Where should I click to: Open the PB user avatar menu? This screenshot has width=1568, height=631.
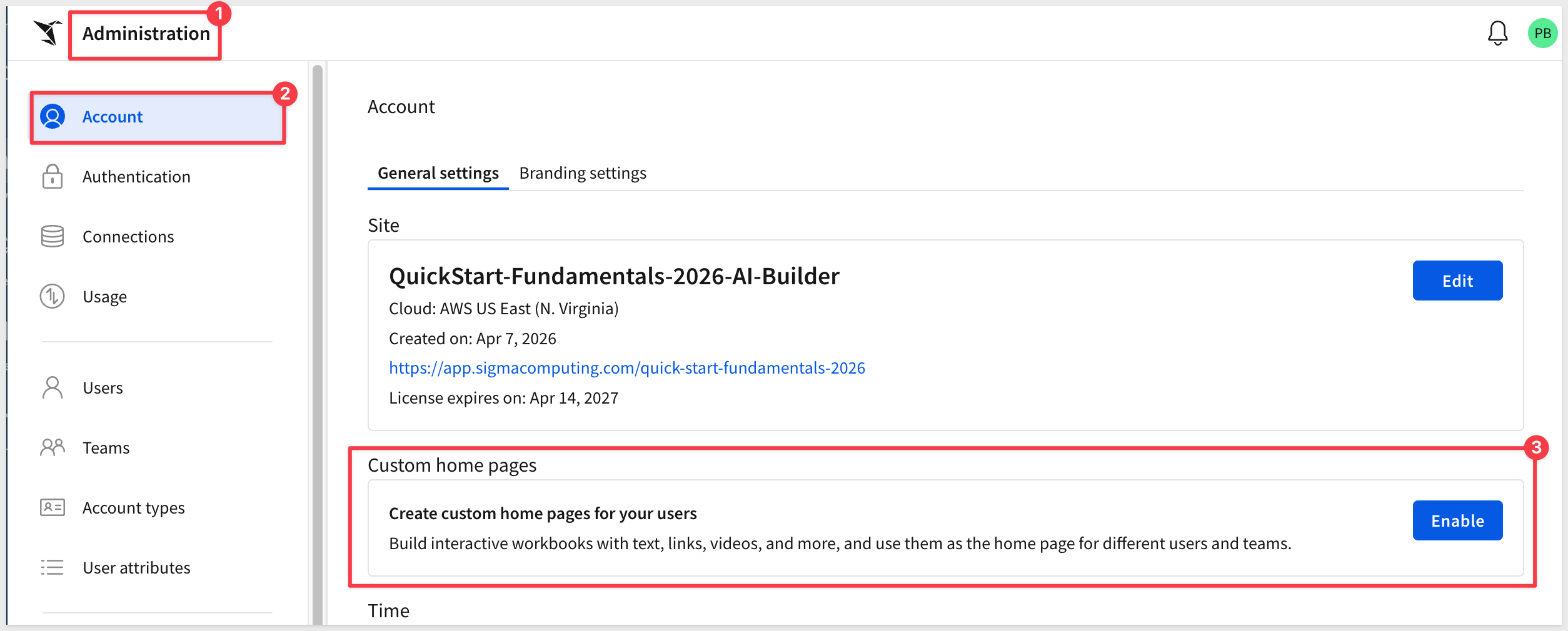[x=1542, y=33]
